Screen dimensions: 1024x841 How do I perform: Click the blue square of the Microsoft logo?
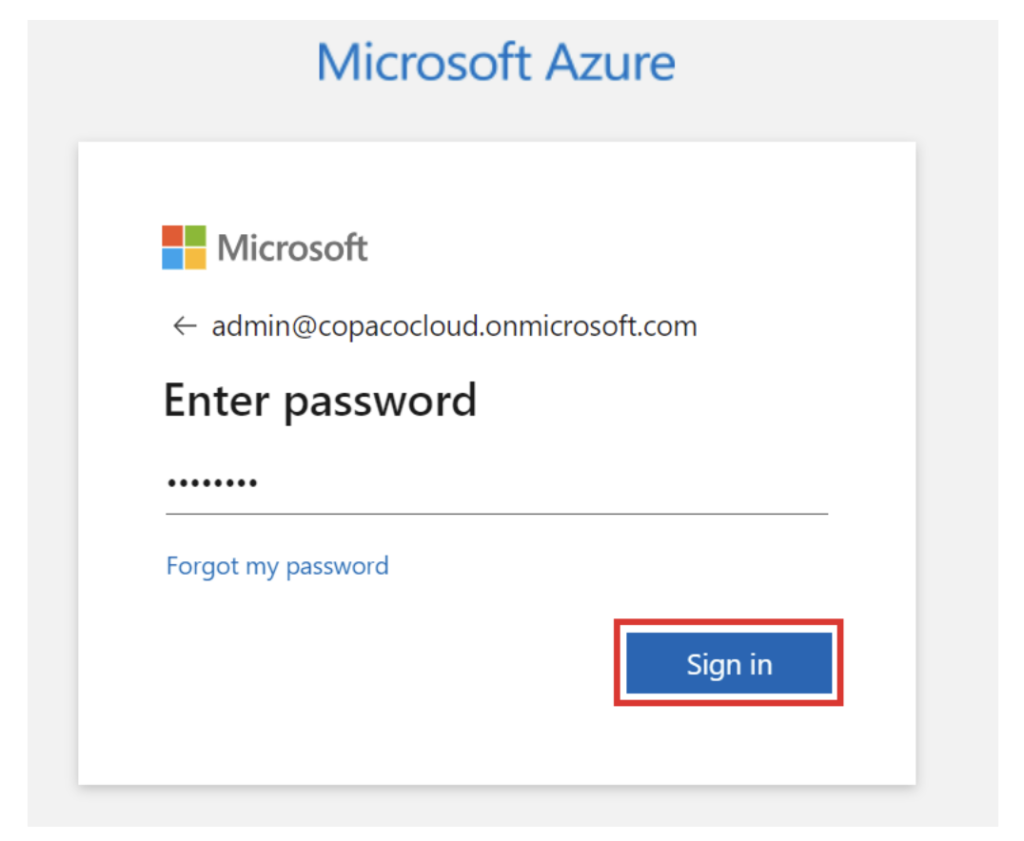pyautogui.click(x=172, y=259)
